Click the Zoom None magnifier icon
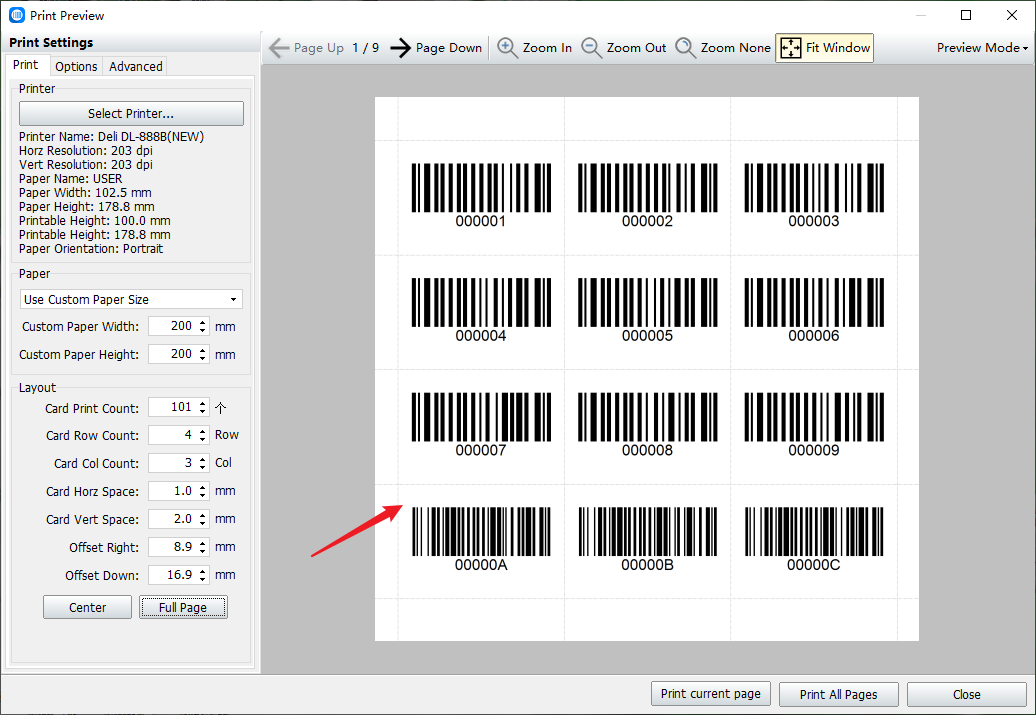This screenshot has height=715, width=1036. point(685,48)
